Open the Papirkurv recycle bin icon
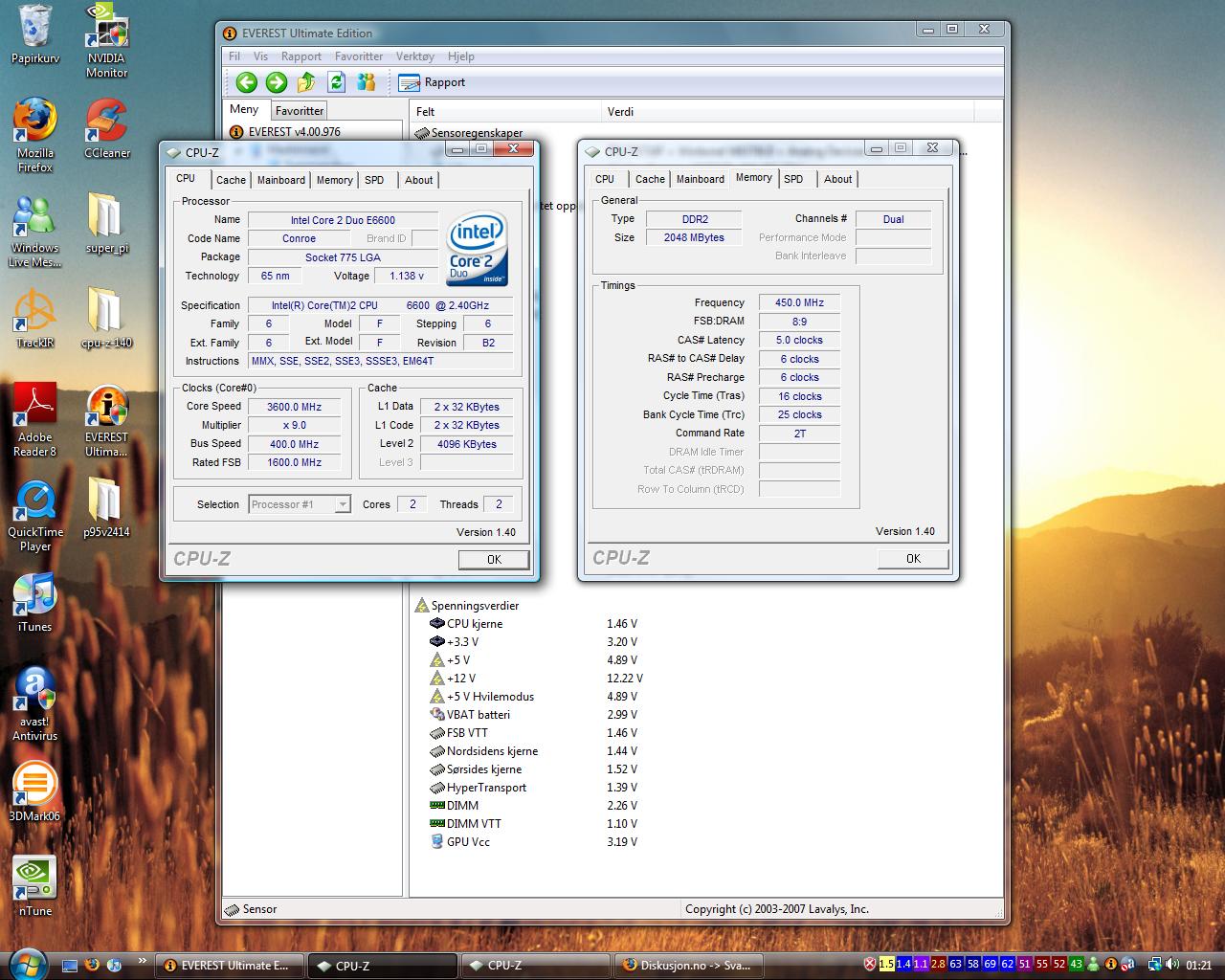The height and width of the screenshot is (980, 1225). tap(35, 34)
